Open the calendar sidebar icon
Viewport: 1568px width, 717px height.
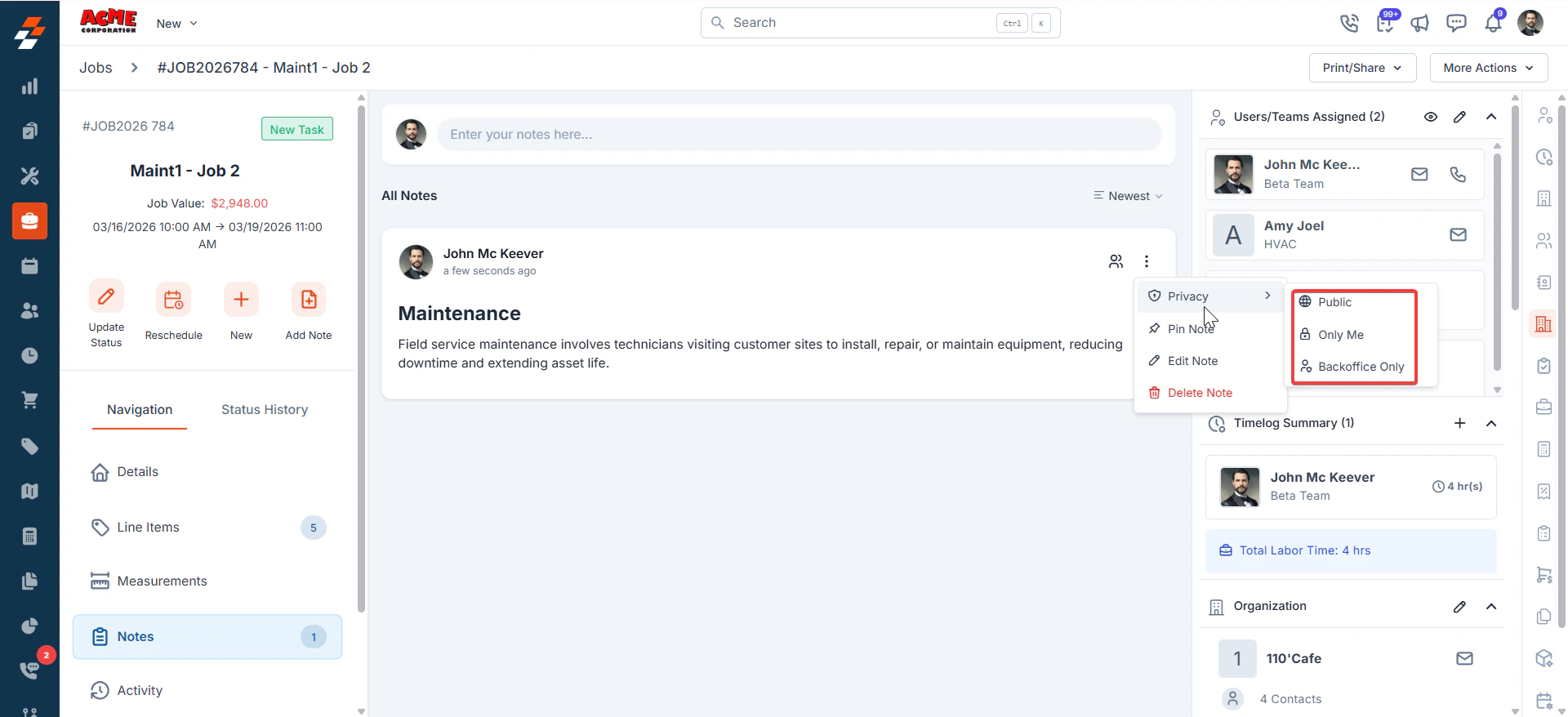29,265
